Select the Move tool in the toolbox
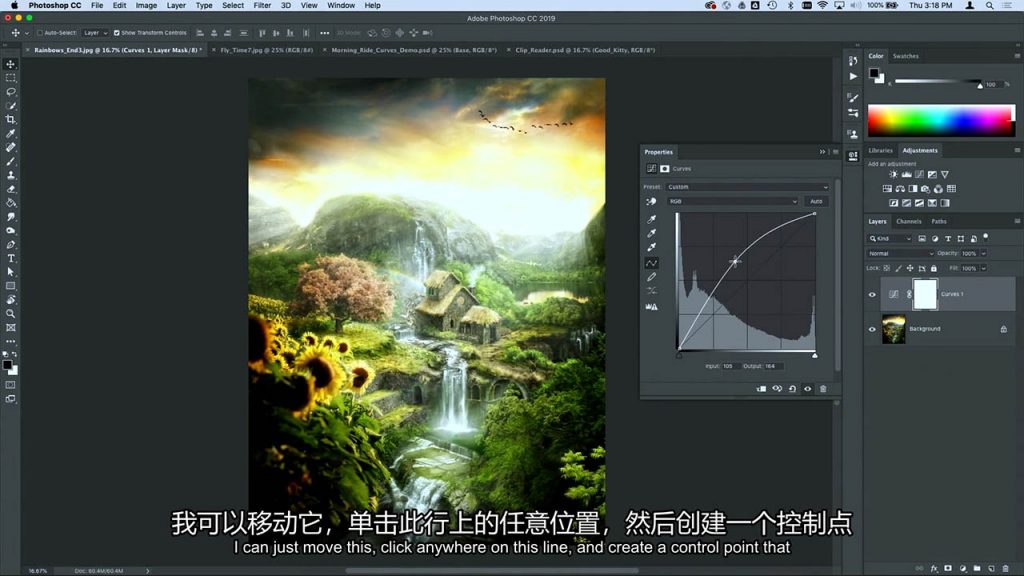This screenshot has width=1024, height=576. (10, 64)
